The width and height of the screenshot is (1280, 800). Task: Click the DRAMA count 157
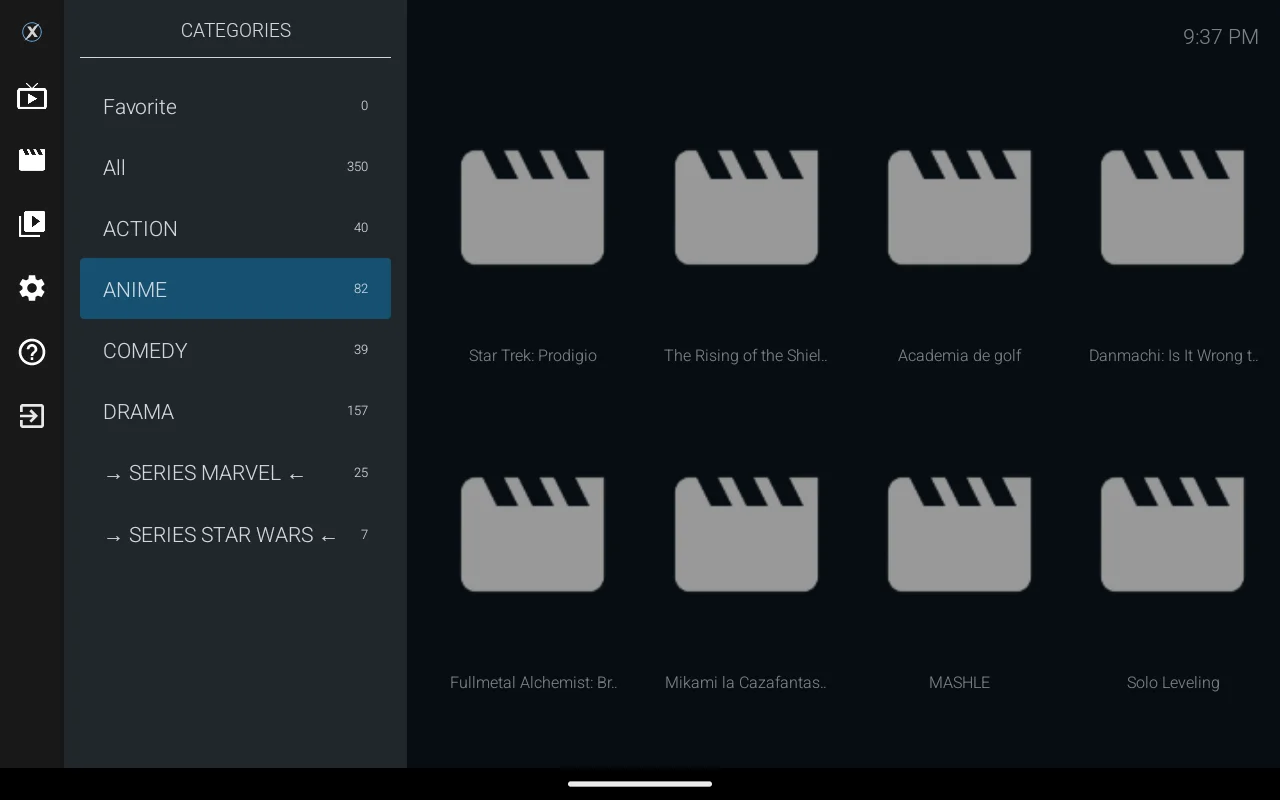click(357, 410)
